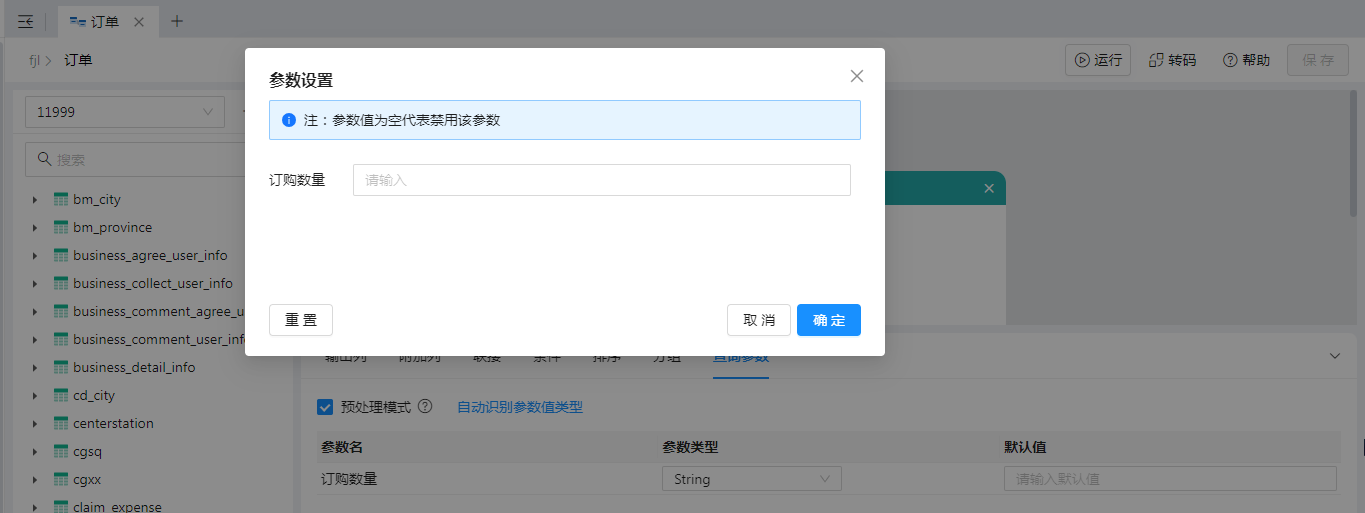The height and width of the screenshot is (513, 1365).
Task: Open the 11999 database dropdown
Action: click(x=125, y=112)
